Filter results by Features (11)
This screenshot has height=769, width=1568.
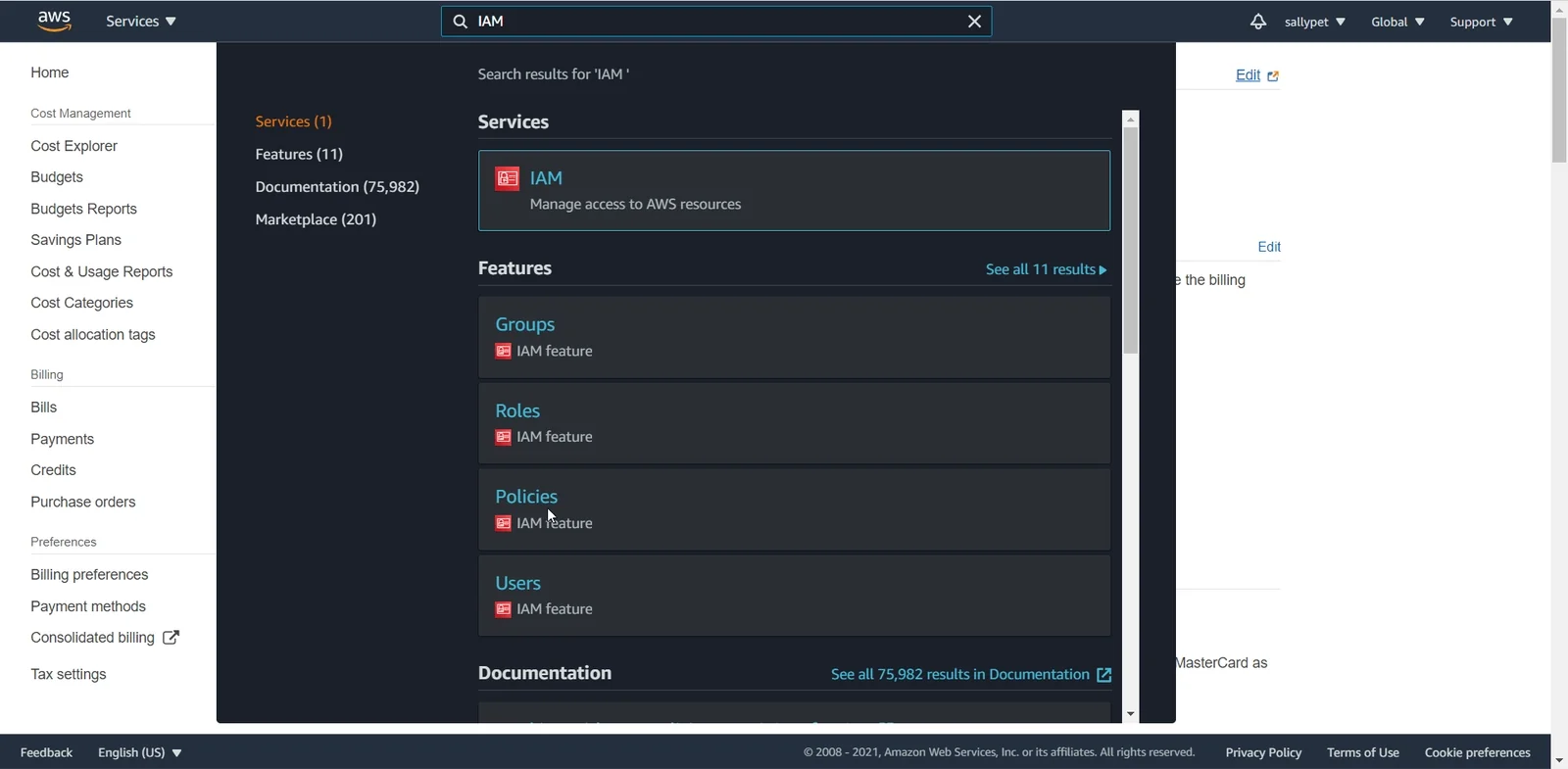(299, 154)
